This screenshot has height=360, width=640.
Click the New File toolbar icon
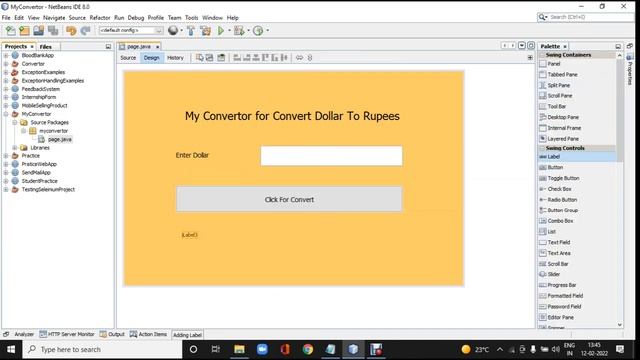[x=11, y=31]
